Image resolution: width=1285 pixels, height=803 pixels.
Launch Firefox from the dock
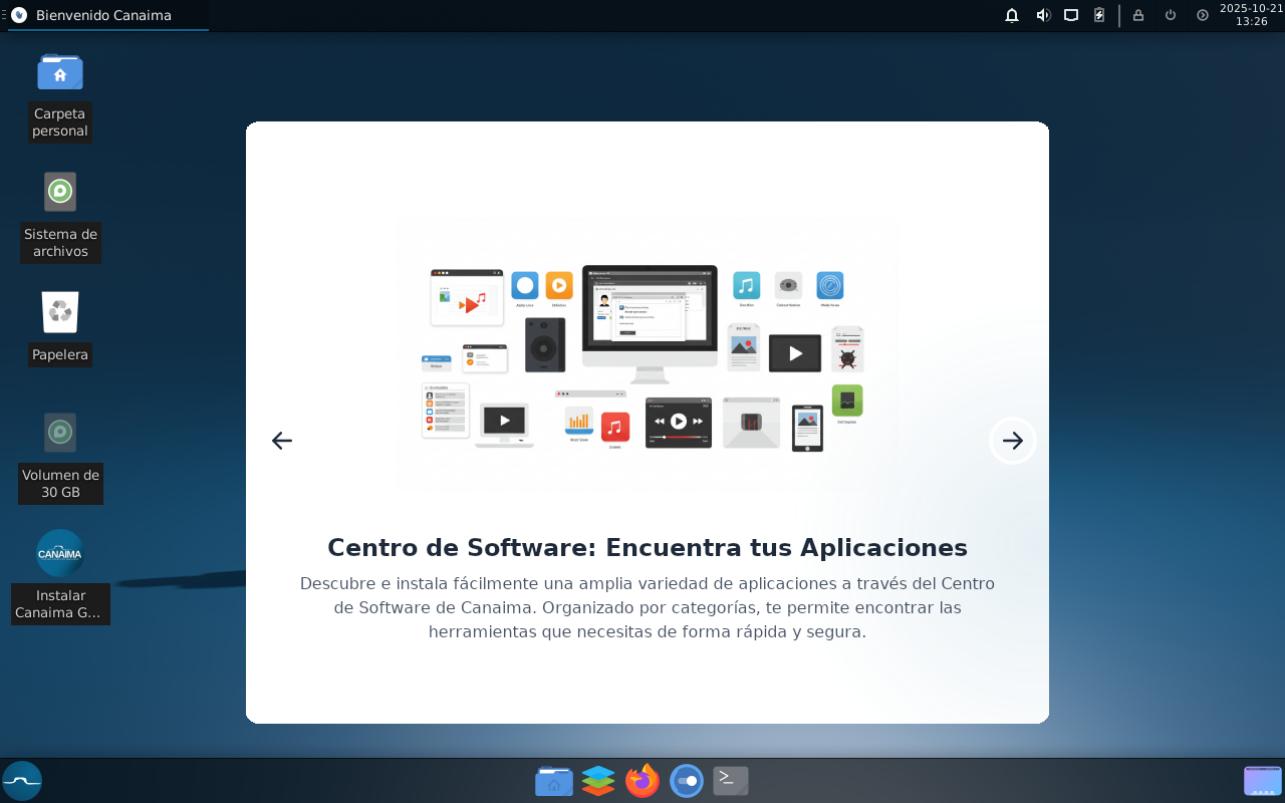click(x=642, y=781)
